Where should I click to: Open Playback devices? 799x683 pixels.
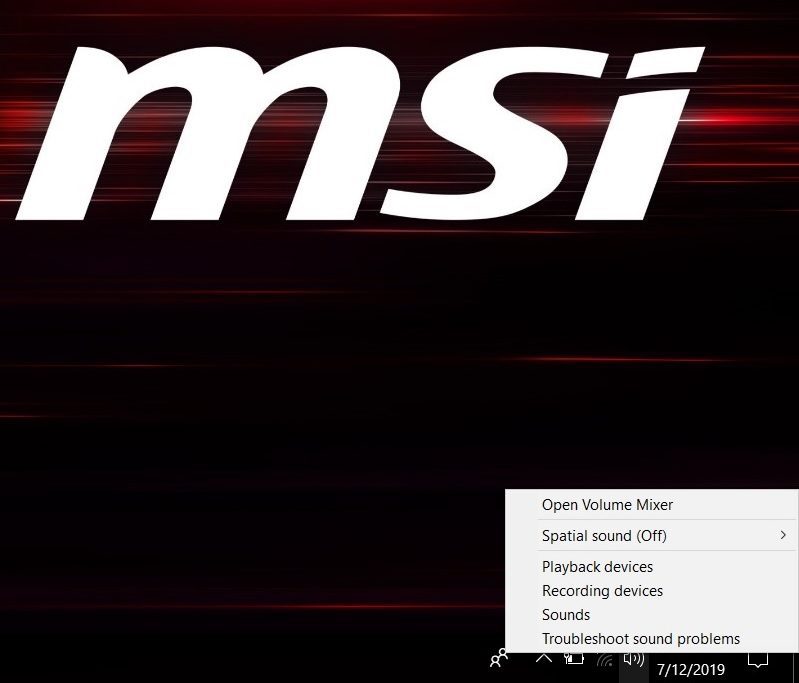click(652, 567)
